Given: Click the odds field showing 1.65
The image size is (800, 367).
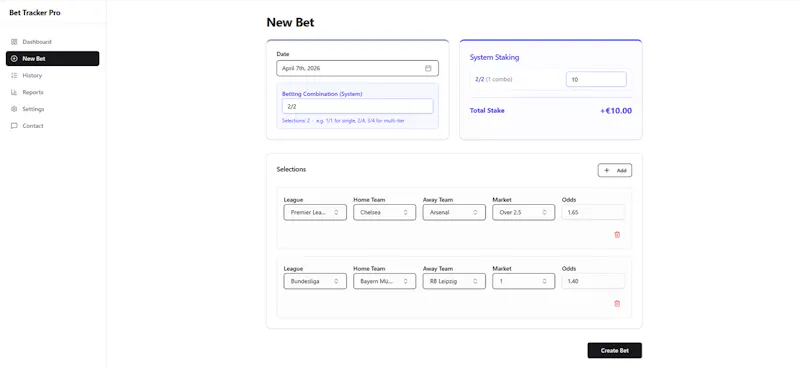Looking at the screenshot, I should coord(593,212).
